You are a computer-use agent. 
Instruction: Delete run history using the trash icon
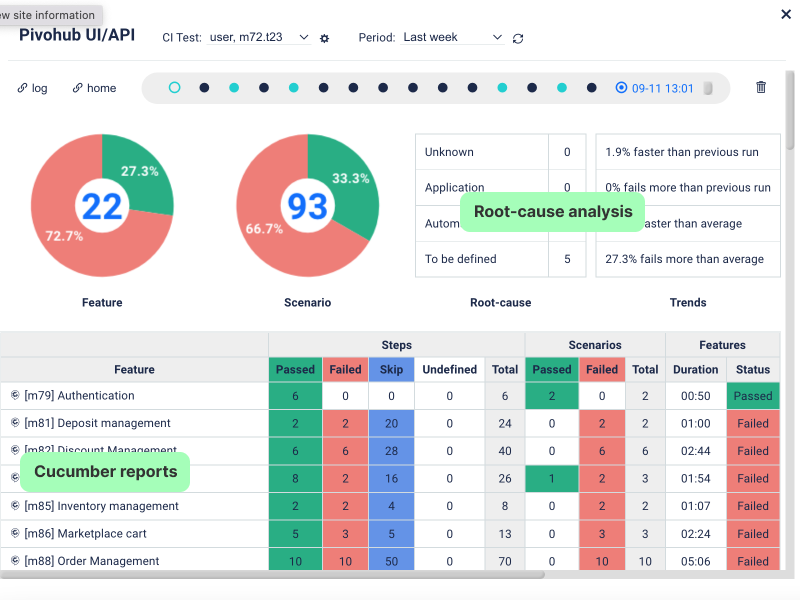point(760,88)
